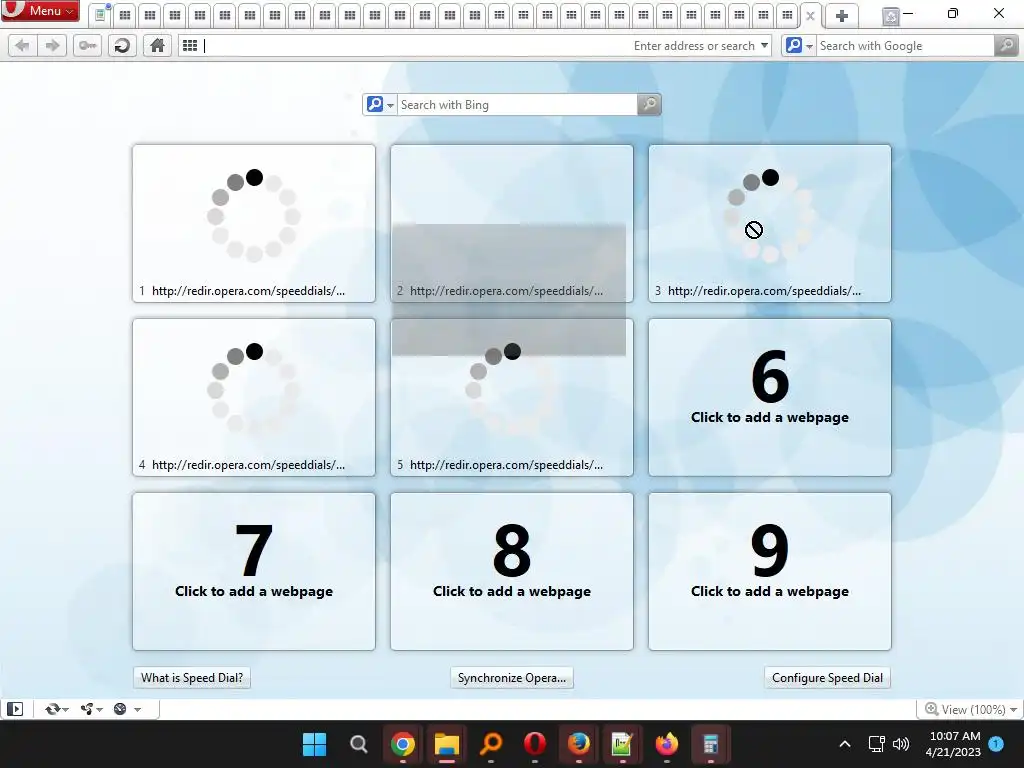Go to the Home page icon
Image resolution: width=1024 pixels, height=768 pixels.
[x=157, y=46]
